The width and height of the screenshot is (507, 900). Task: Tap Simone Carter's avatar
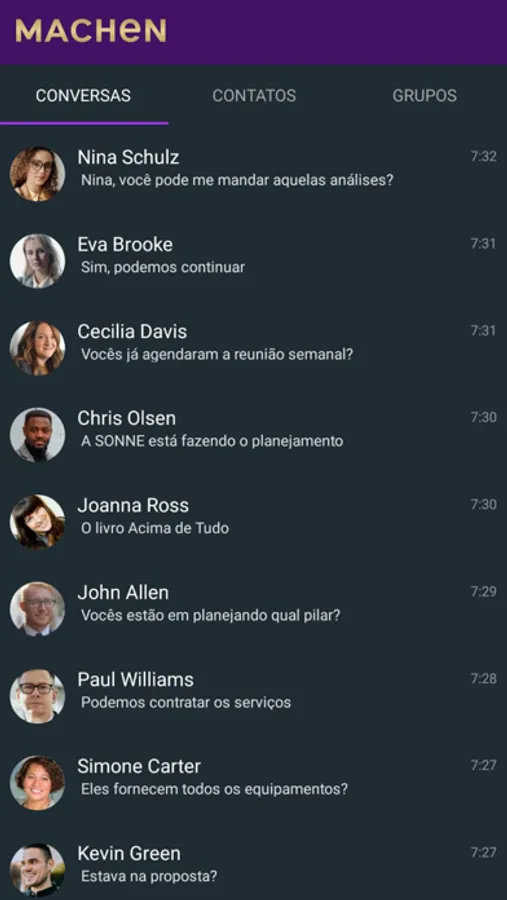tap(37, 783)
